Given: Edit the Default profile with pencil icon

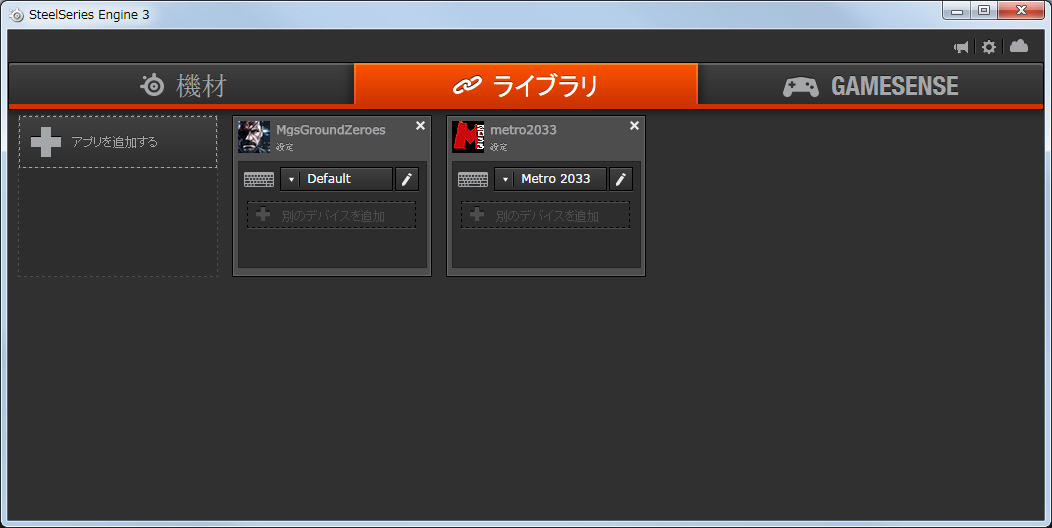Looking at the screenshot, I should tap(407, 179).
